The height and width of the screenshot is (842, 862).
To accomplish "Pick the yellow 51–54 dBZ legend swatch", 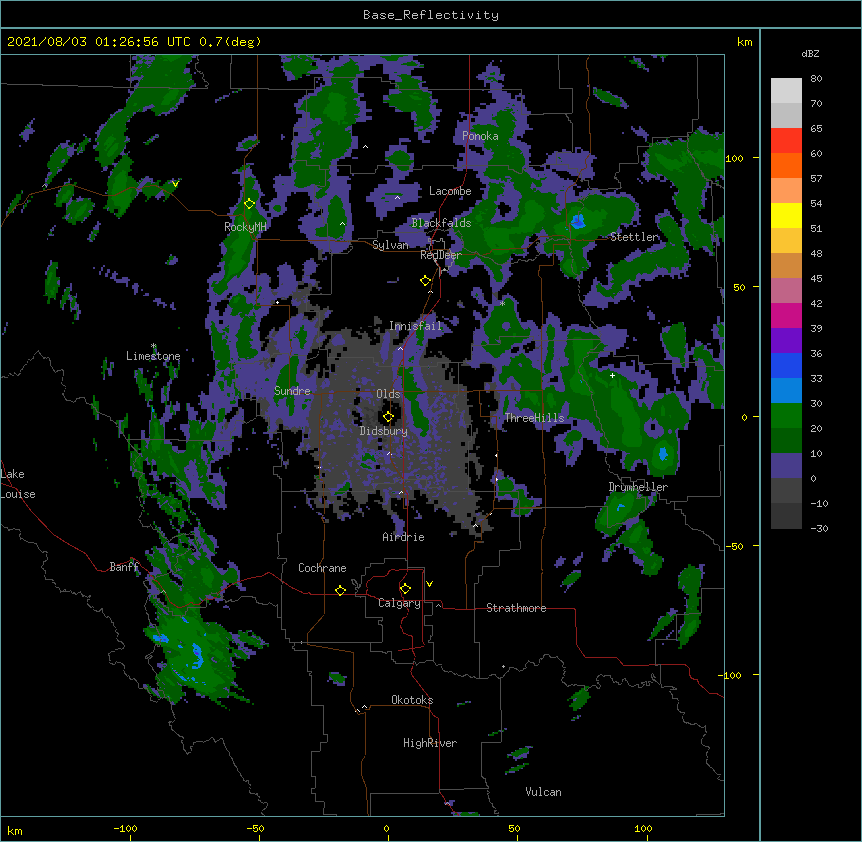I will (x=786, y=215).
